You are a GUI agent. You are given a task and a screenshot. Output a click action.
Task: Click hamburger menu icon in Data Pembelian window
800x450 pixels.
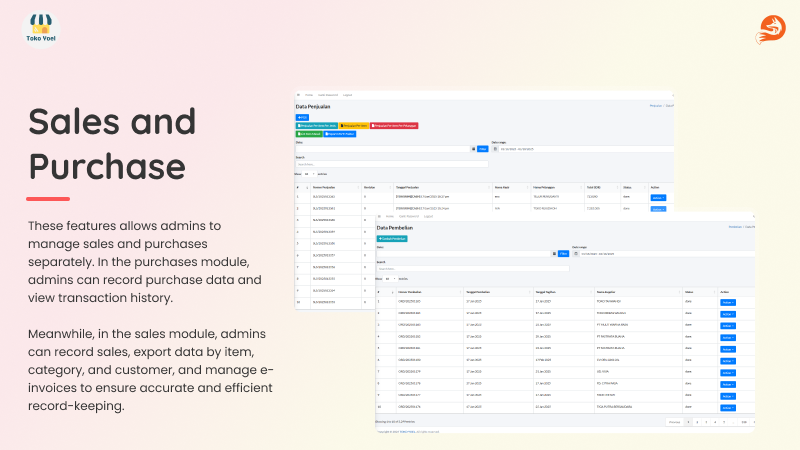[379, 216]
